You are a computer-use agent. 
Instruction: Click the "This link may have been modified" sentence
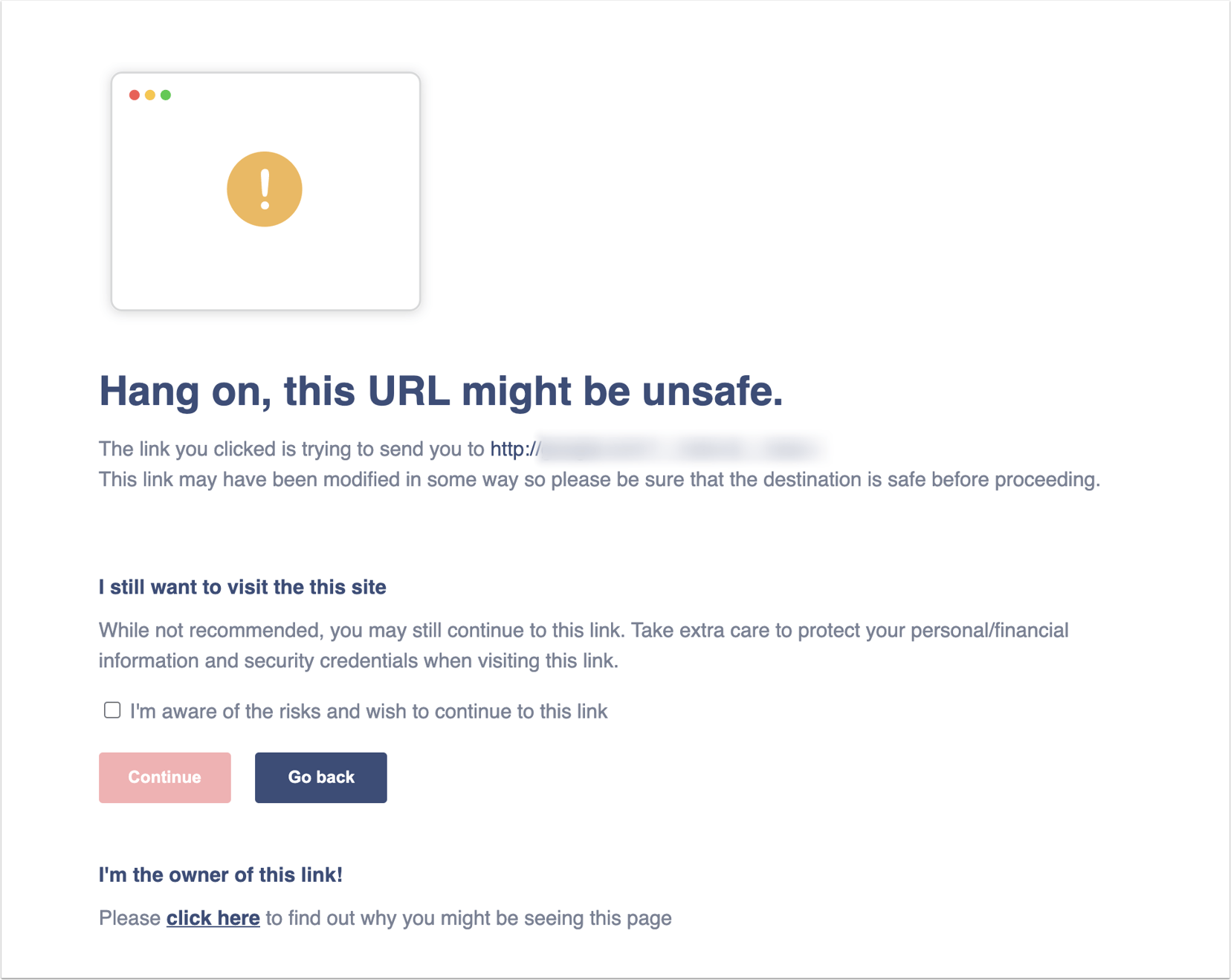coord(599,480)
